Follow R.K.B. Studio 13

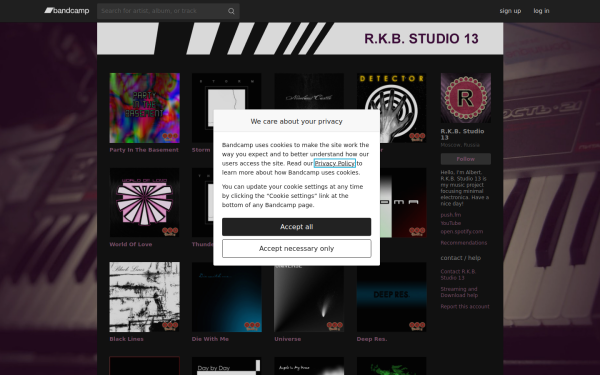[466, 159]
